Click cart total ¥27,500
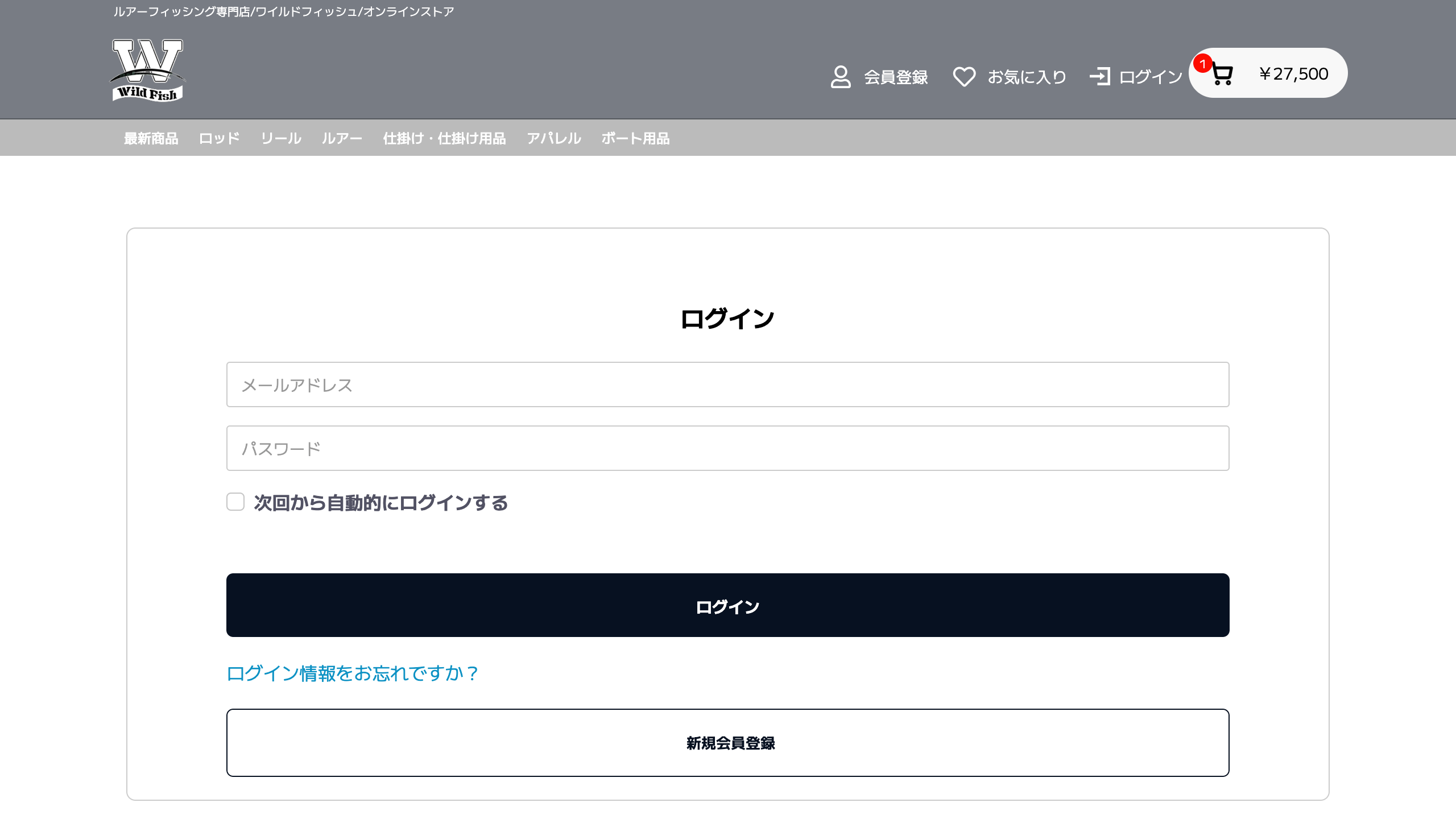 point(1293,74)
